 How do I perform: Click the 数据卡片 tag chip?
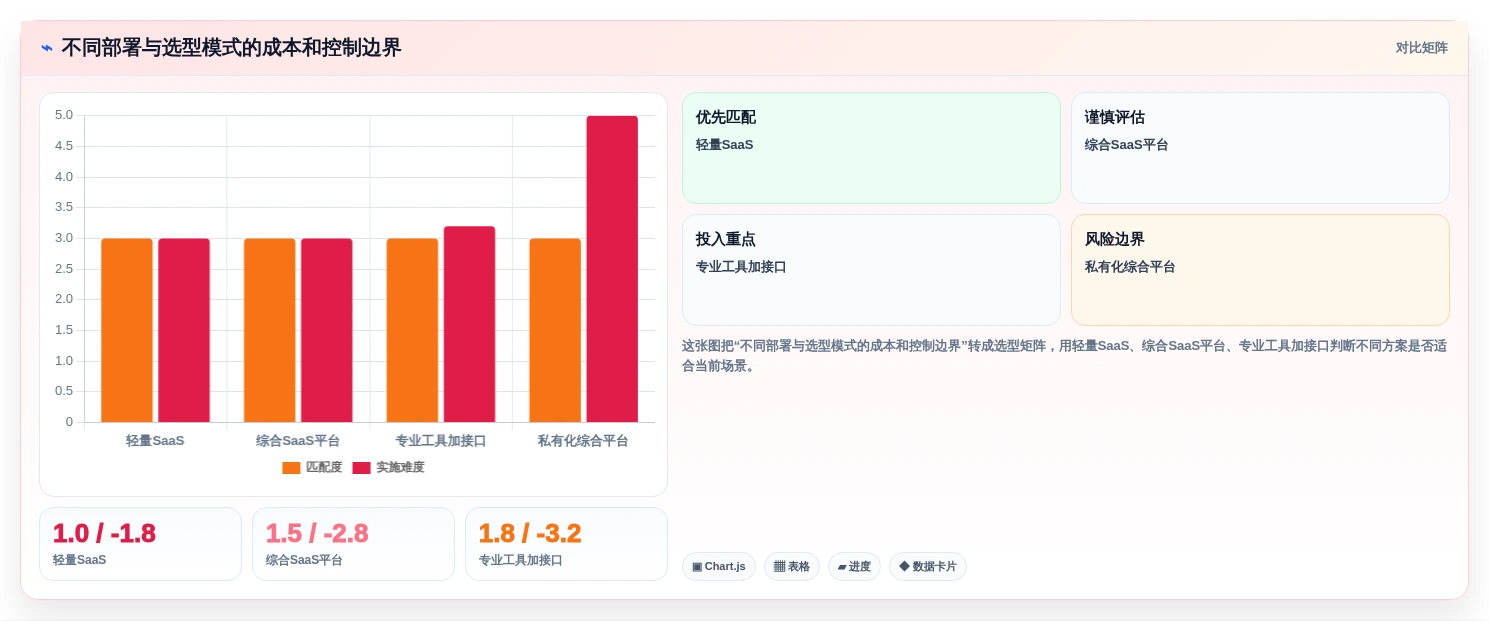pos(928,566)
